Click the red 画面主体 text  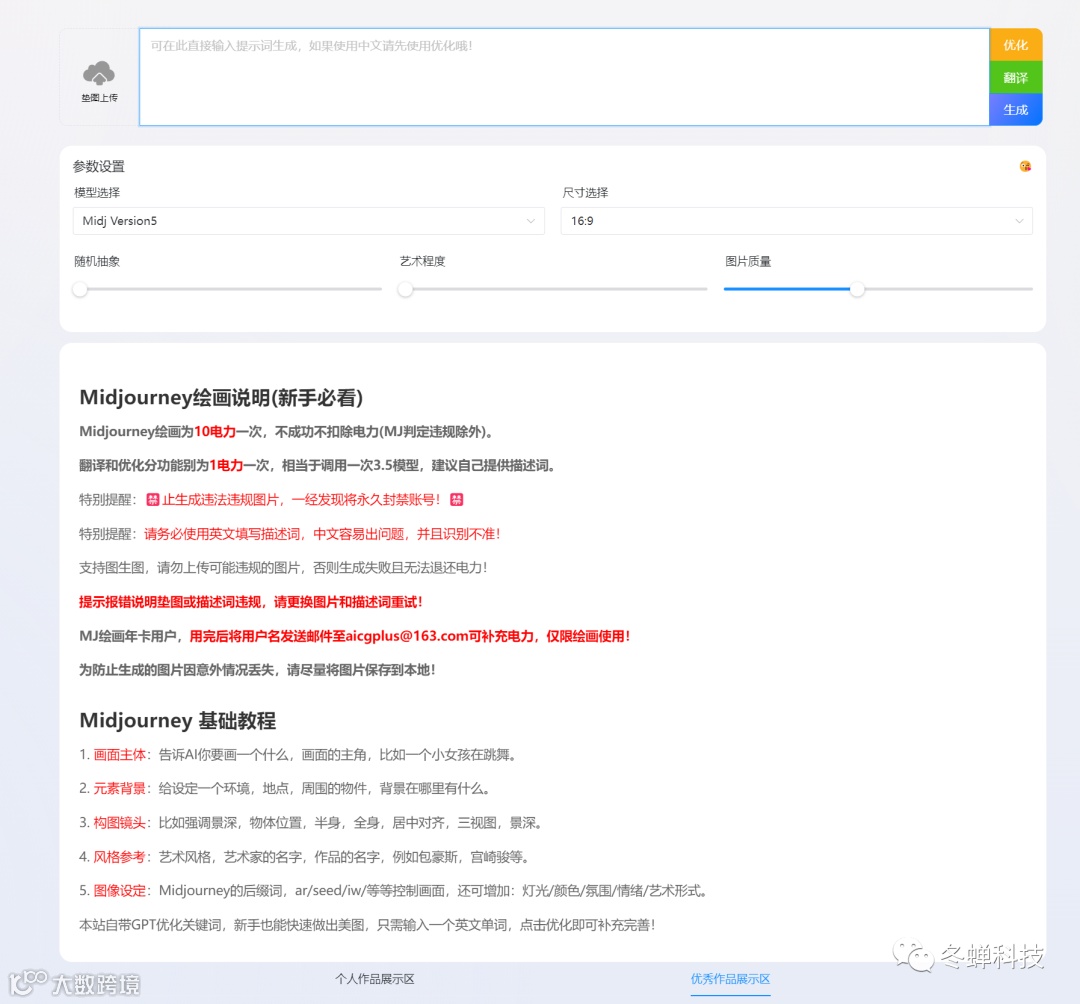pos(120,755)
